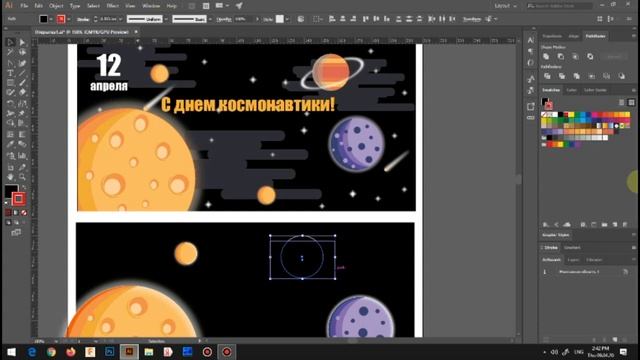Click Vertical Align Top icon
This screenshot has height=360, width=640.
coord(366,19)
